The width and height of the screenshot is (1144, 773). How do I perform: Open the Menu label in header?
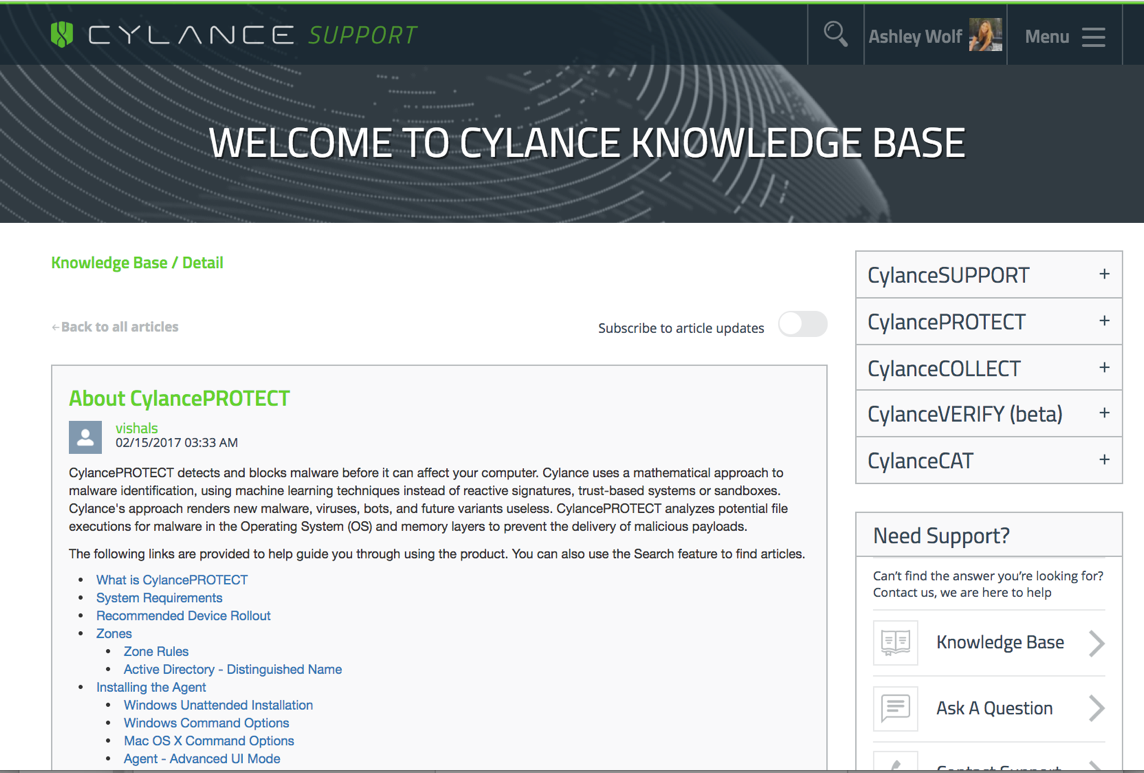pyautogui.click(x=1047, y=36)
